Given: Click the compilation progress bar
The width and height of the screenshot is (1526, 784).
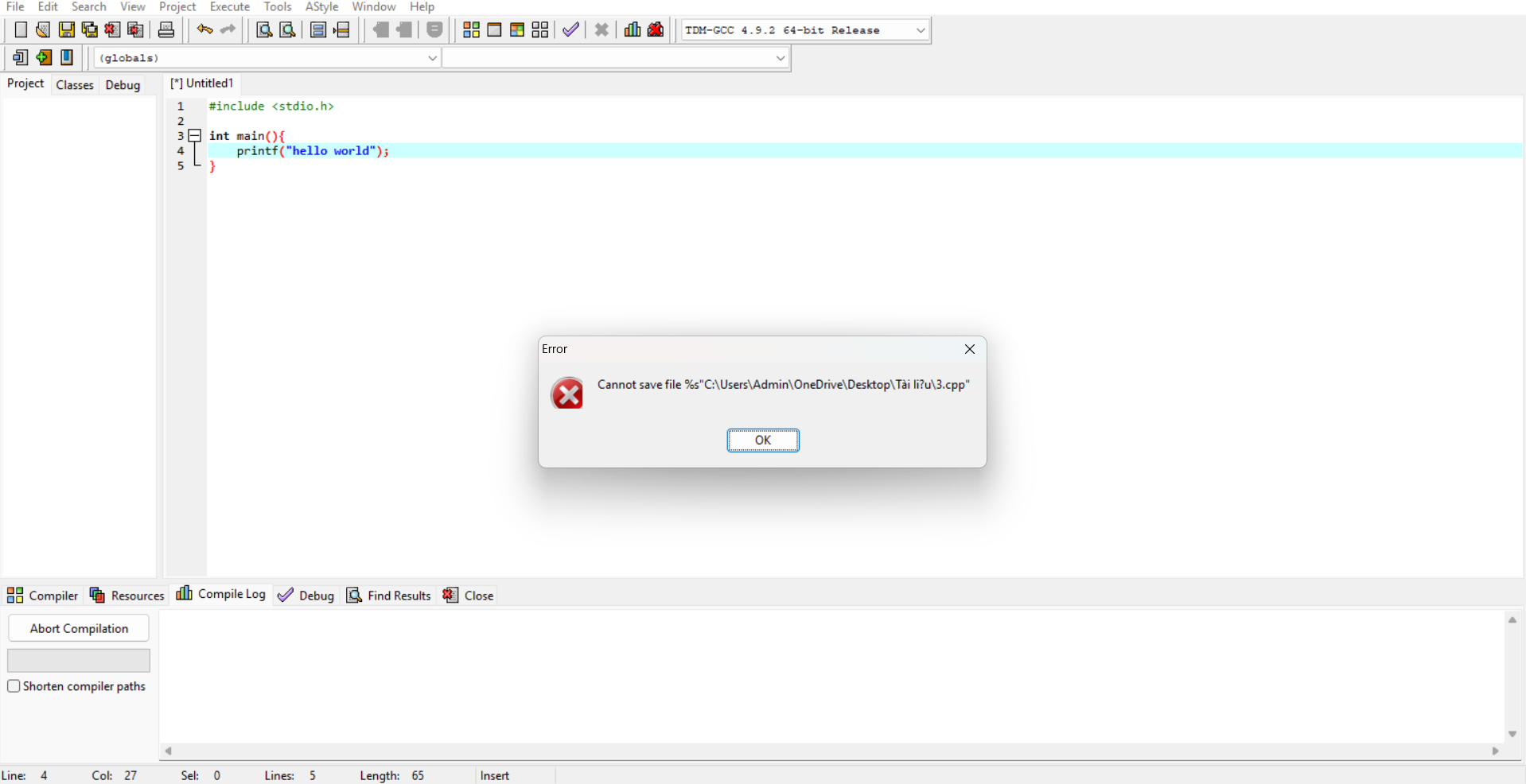Looking at the screenshot, I should tap(79, 660).
